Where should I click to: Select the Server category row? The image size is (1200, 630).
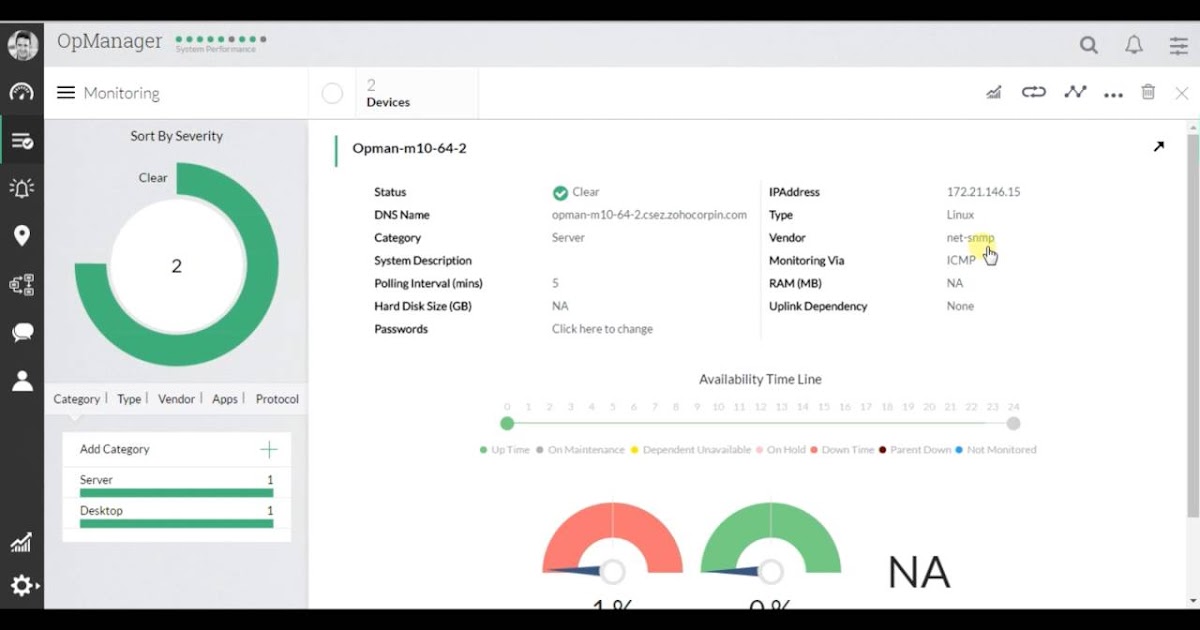176,485
